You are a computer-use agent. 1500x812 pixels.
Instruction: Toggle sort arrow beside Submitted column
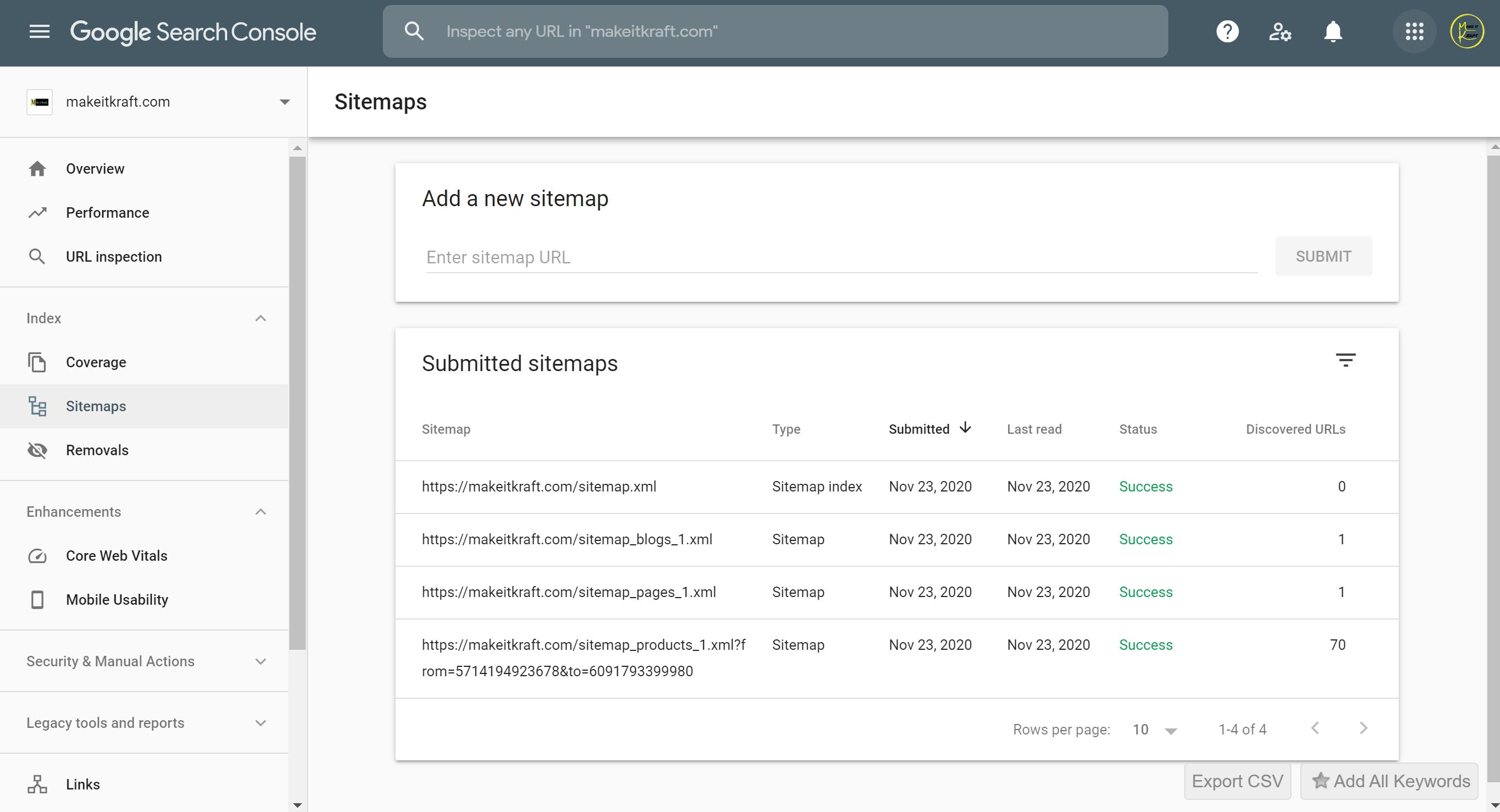(965, 428)
